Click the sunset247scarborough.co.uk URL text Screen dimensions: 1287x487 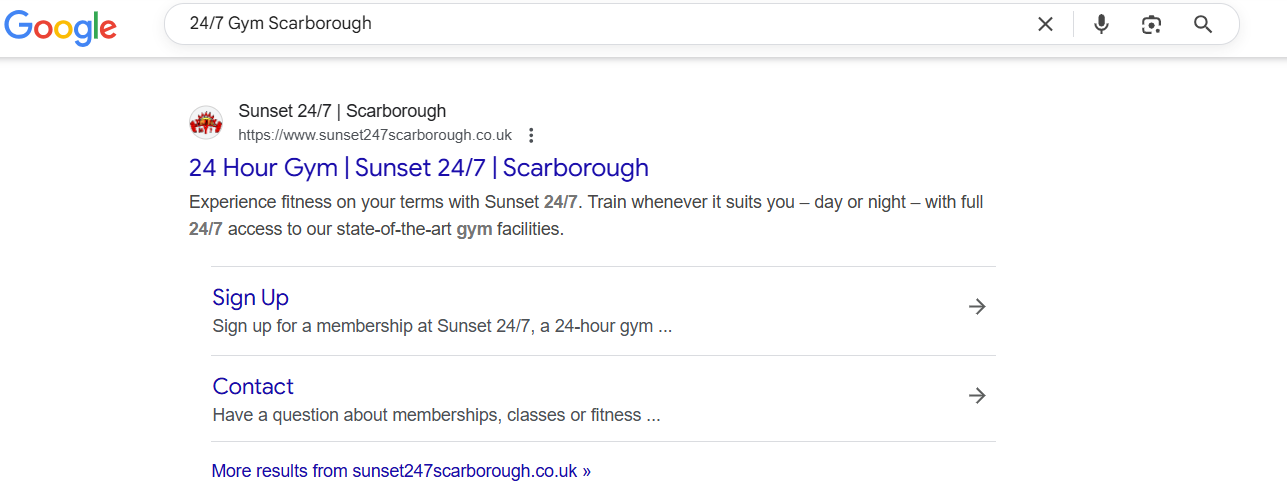[374, 135]
